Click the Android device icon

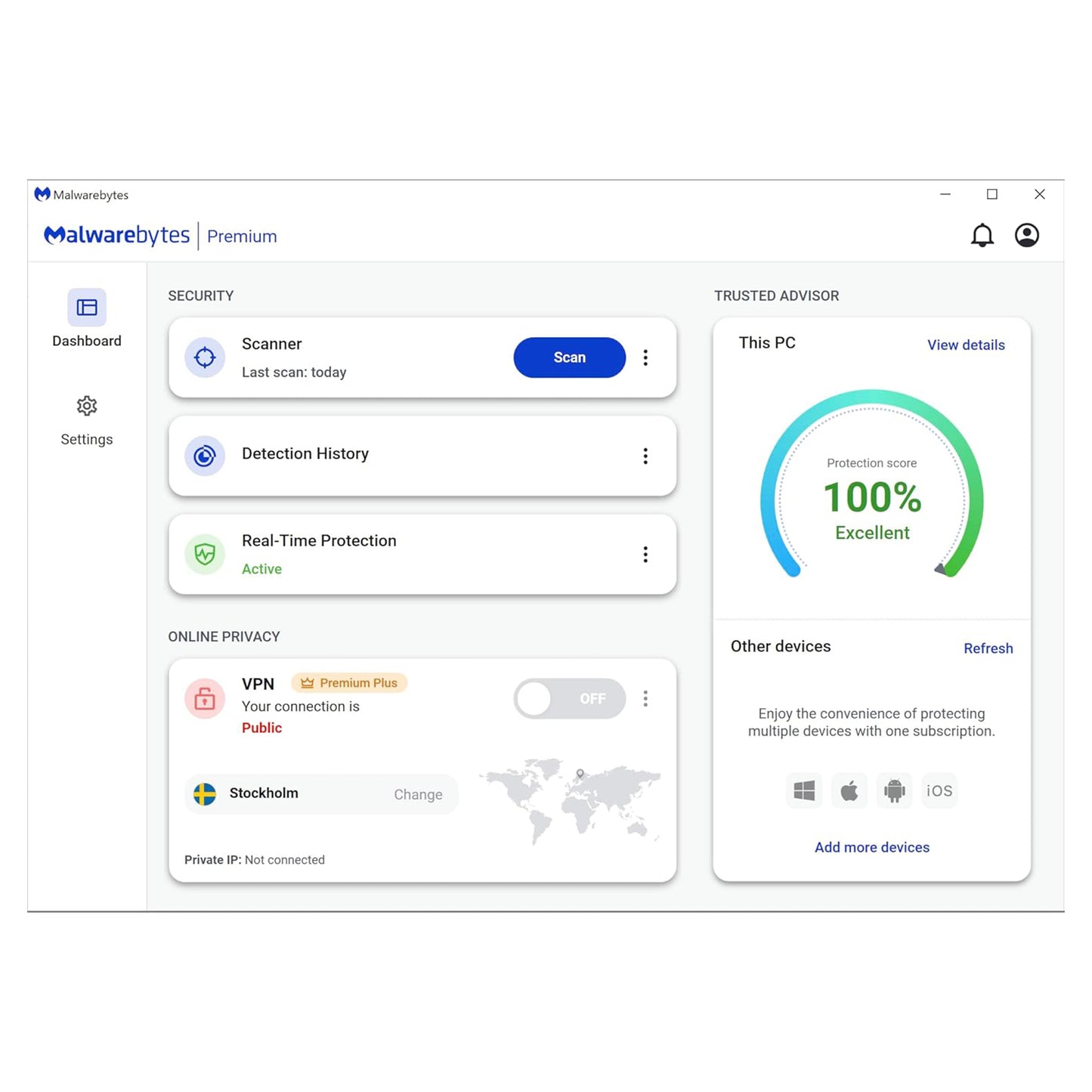coord(893,790)
